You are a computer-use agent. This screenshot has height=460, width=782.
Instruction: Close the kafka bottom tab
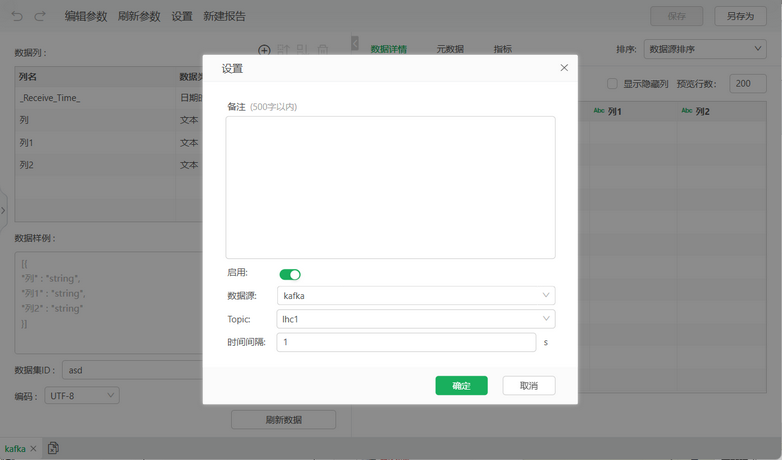pyautogui.click(x=33, y=449)
